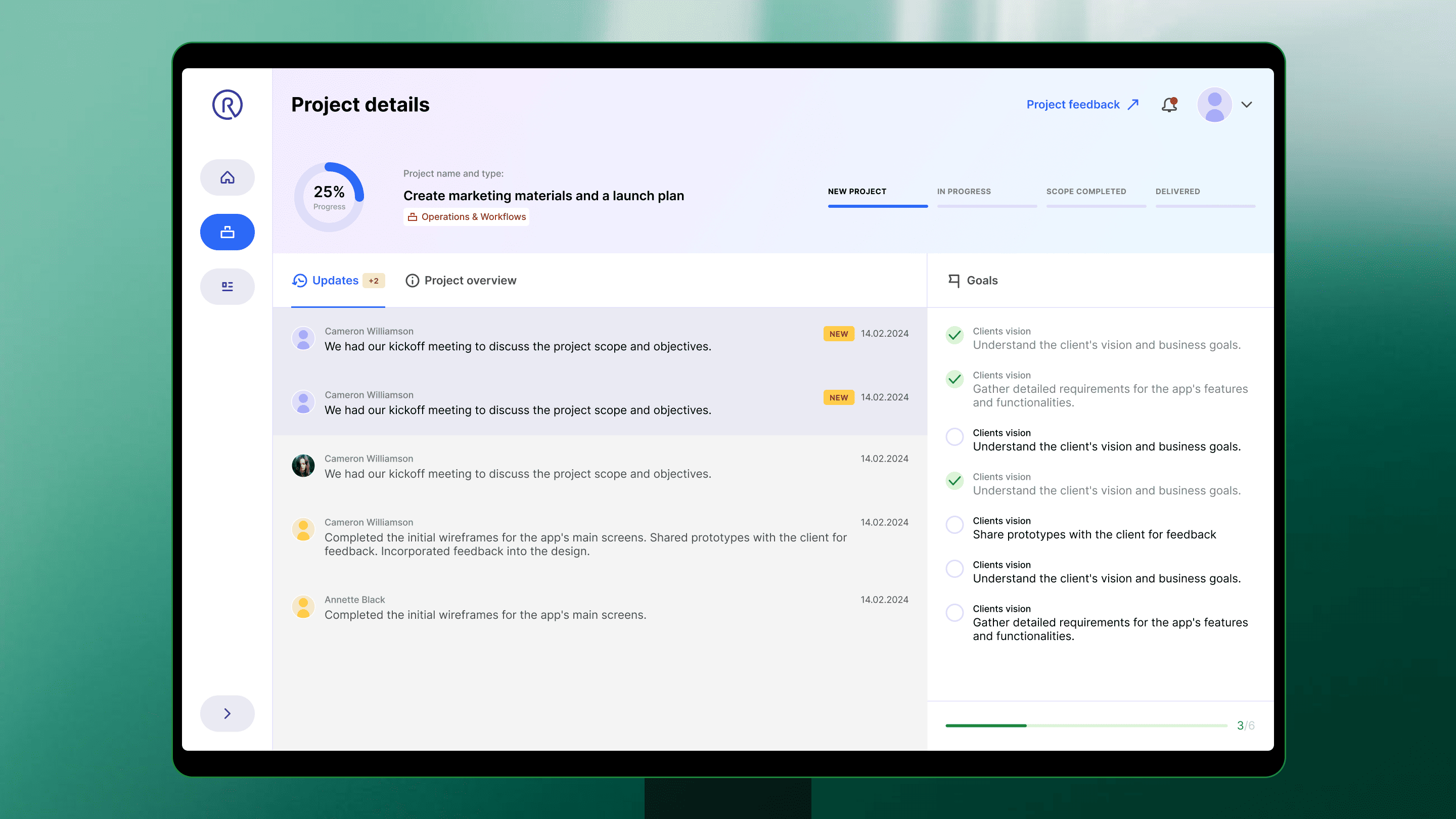The width and height of the screenshot is (1456, 819).
Task: Click the notification bell icon
Action: point(1169,105)
